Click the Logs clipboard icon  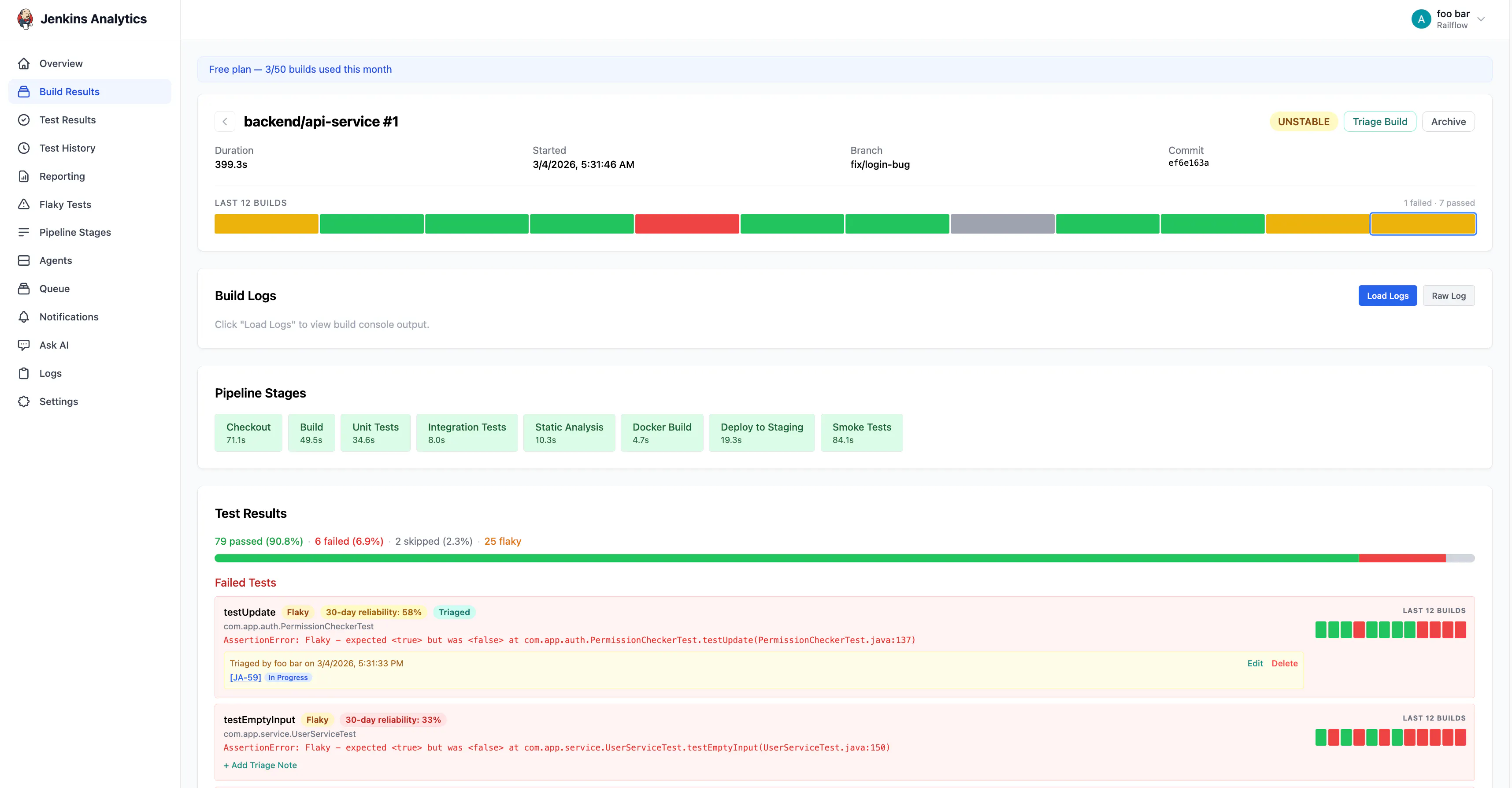(x=23, y=373)
